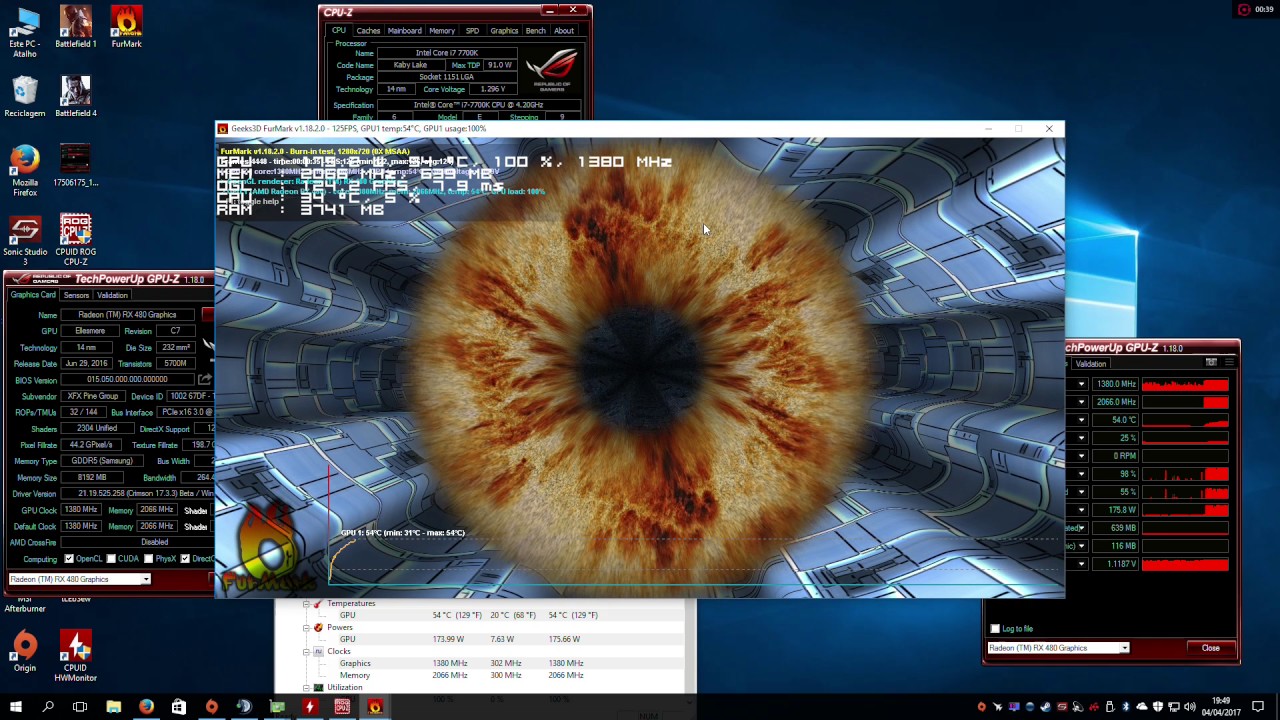Image resolution: width=1280 pixels, height=720 pixels.
Task: Click the Intel Core i7 7700K name field
Action: 447,53
